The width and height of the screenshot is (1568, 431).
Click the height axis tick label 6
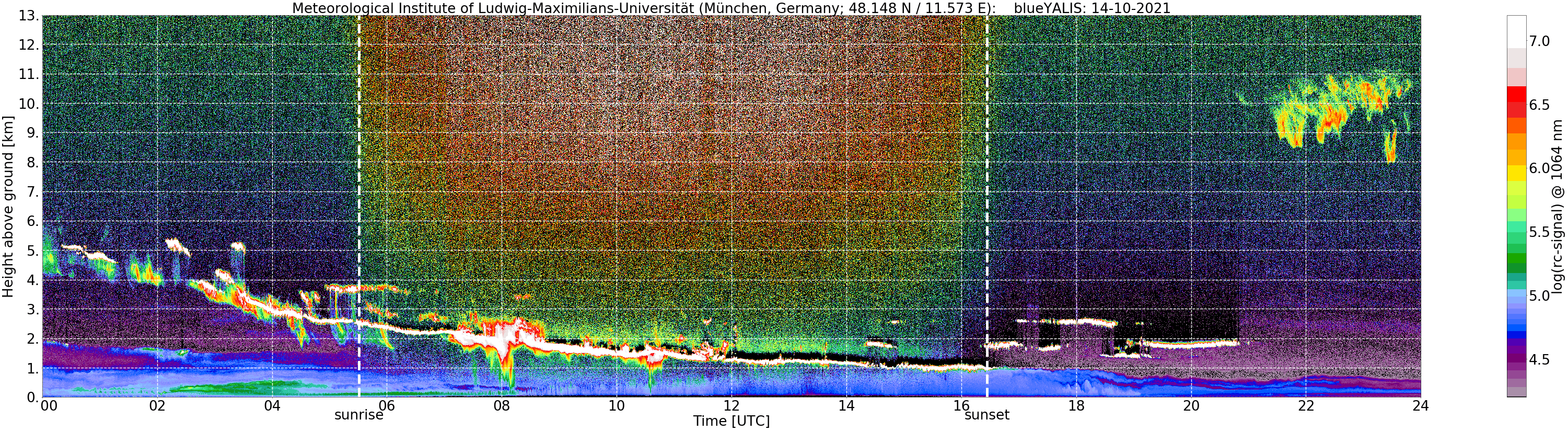tap(33, 221)
